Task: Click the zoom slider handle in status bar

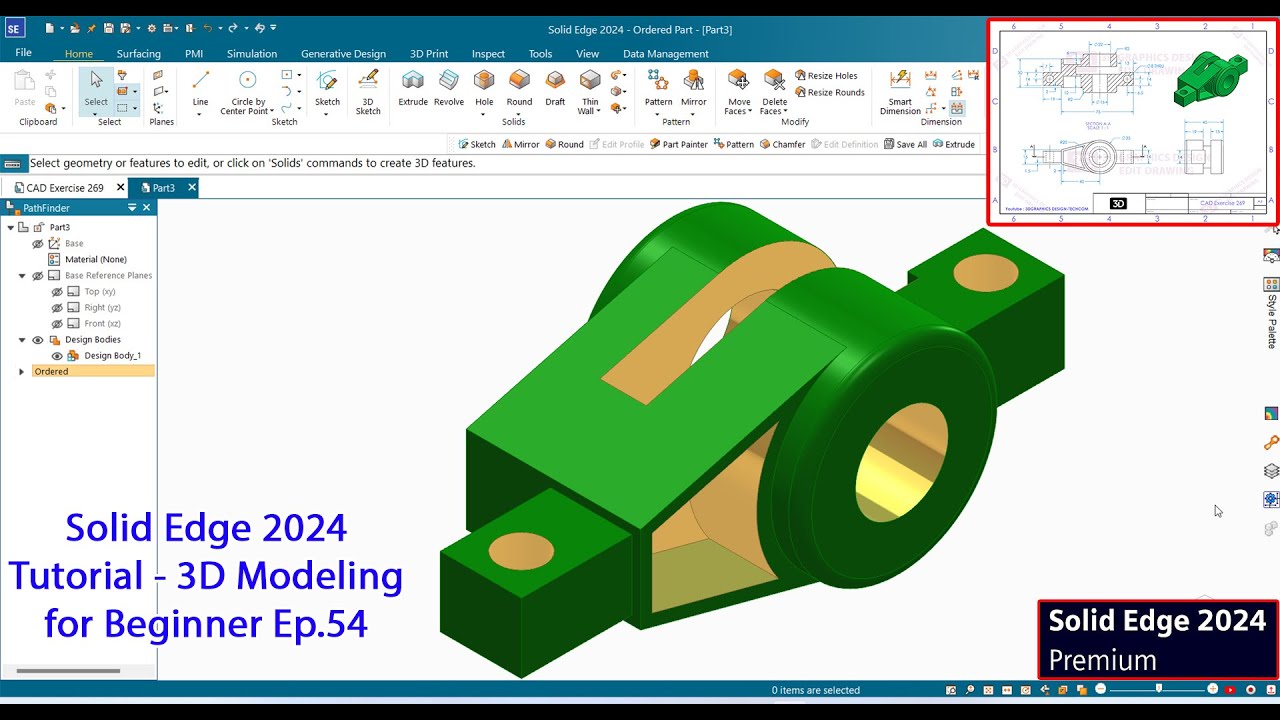Action: tap(1159, 689)
